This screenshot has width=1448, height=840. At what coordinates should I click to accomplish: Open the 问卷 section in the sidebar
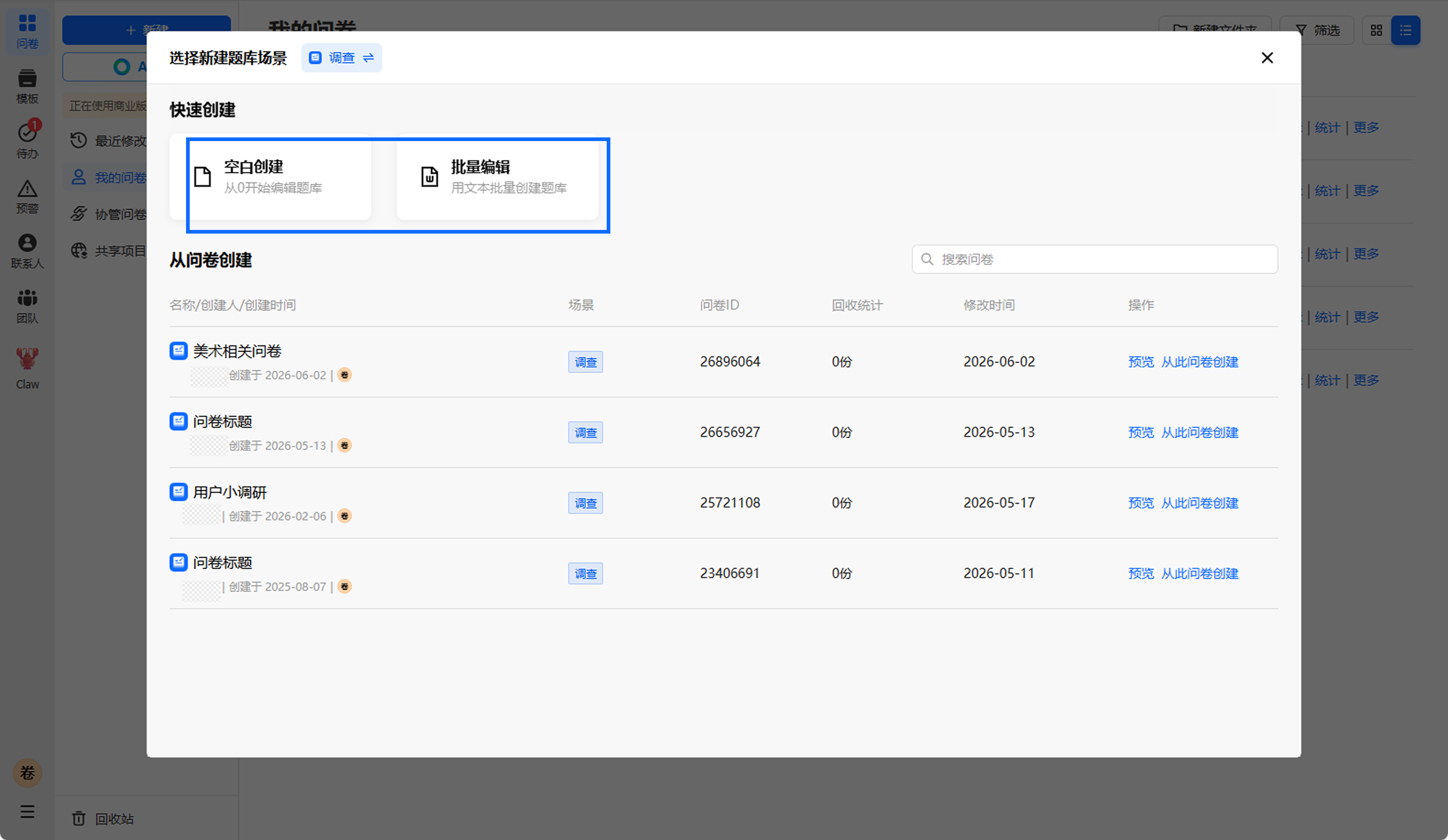click(27, 32)
